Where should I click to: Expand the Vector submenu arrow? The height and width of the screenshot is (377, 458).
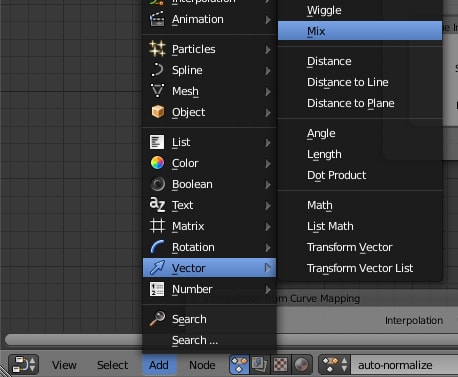[x=268, y=268]
